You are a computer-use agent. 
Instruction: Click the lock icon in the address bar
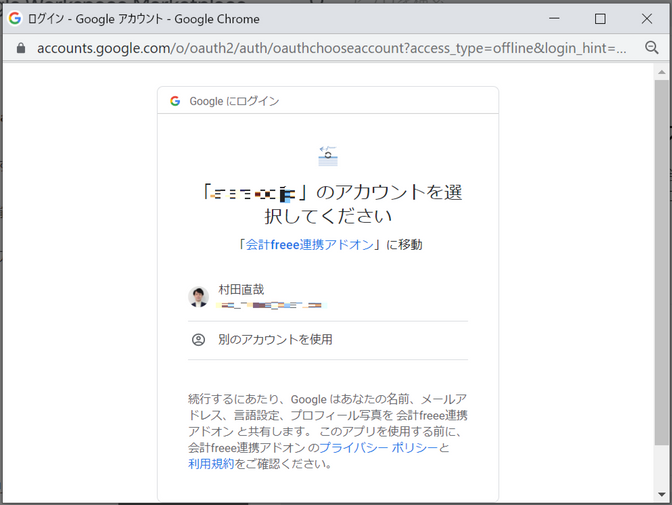pos(21,48)
